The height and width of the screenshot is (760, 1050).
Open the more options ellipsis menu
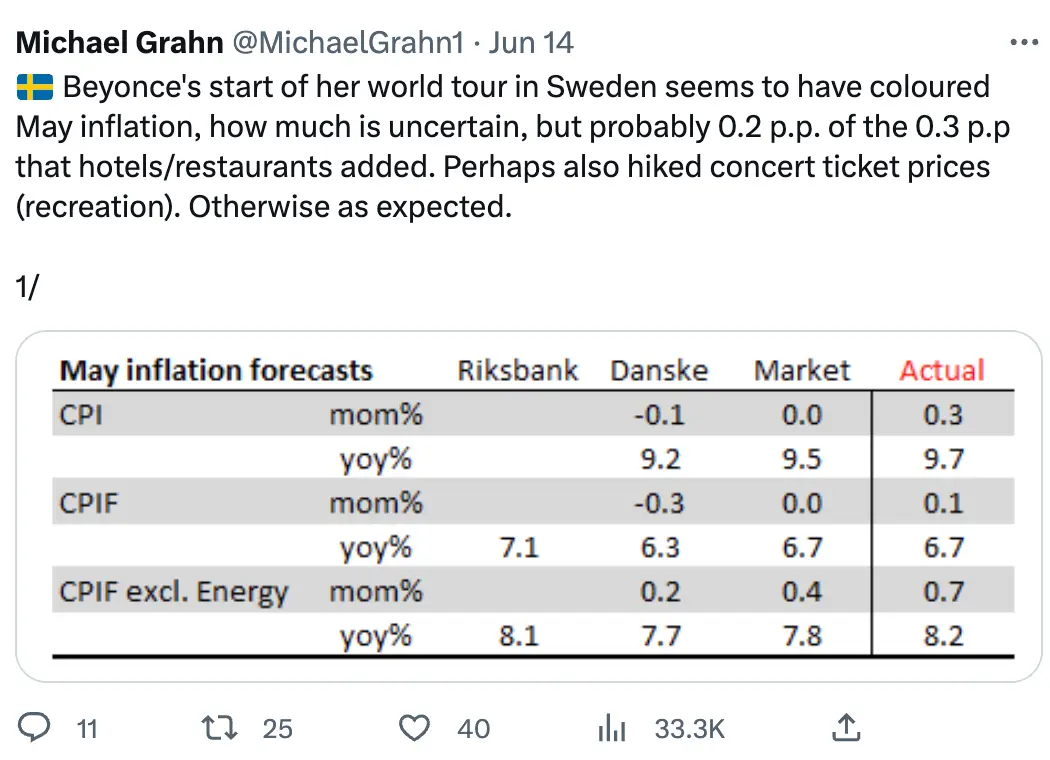pos(1025,43)
